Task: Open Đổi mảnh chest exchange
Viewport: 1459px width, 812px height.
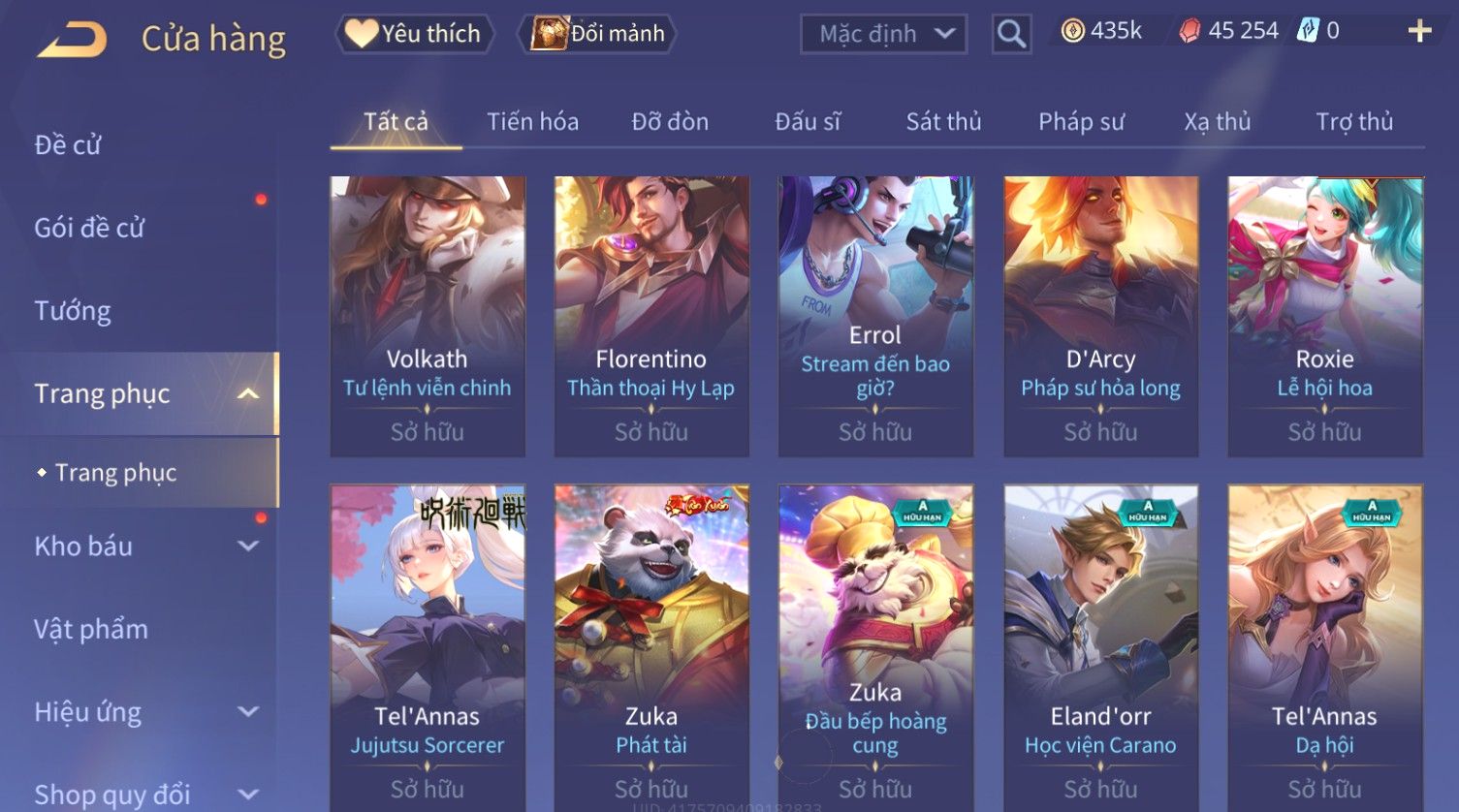Action: click(x=597, y=34)
